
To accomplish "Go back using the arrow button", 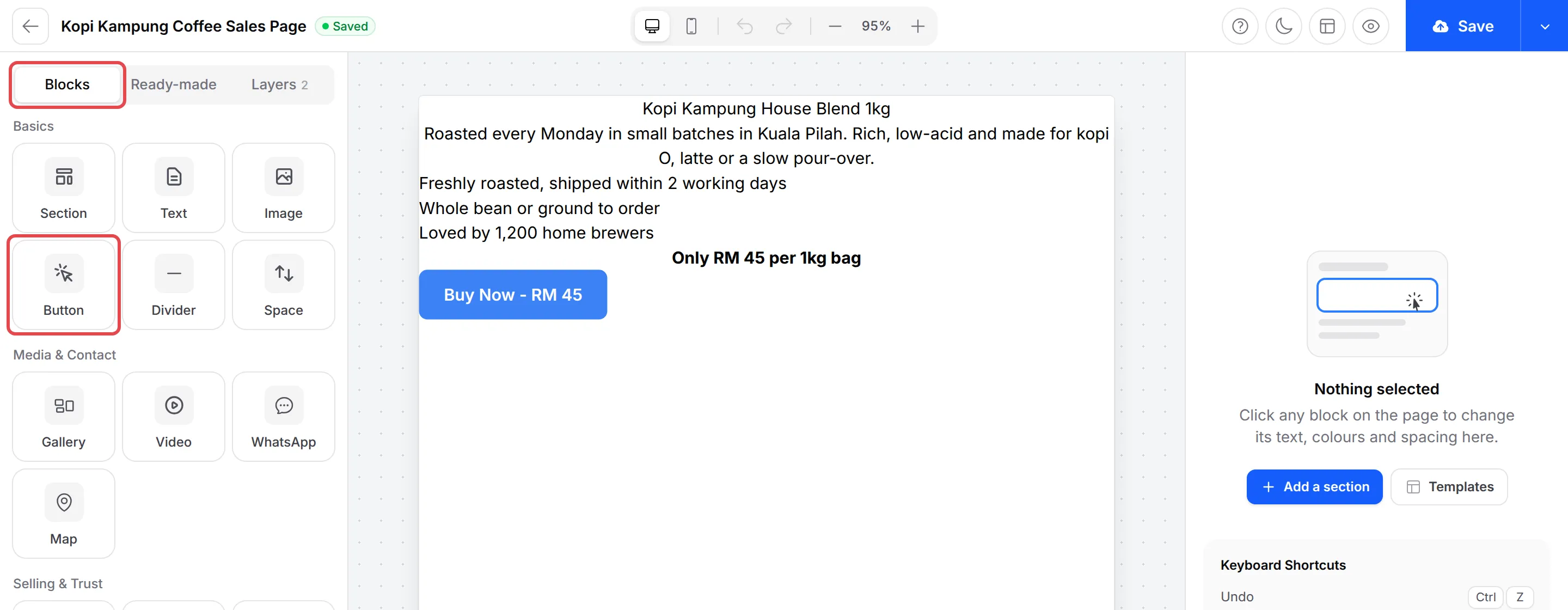I will (30, 26).
